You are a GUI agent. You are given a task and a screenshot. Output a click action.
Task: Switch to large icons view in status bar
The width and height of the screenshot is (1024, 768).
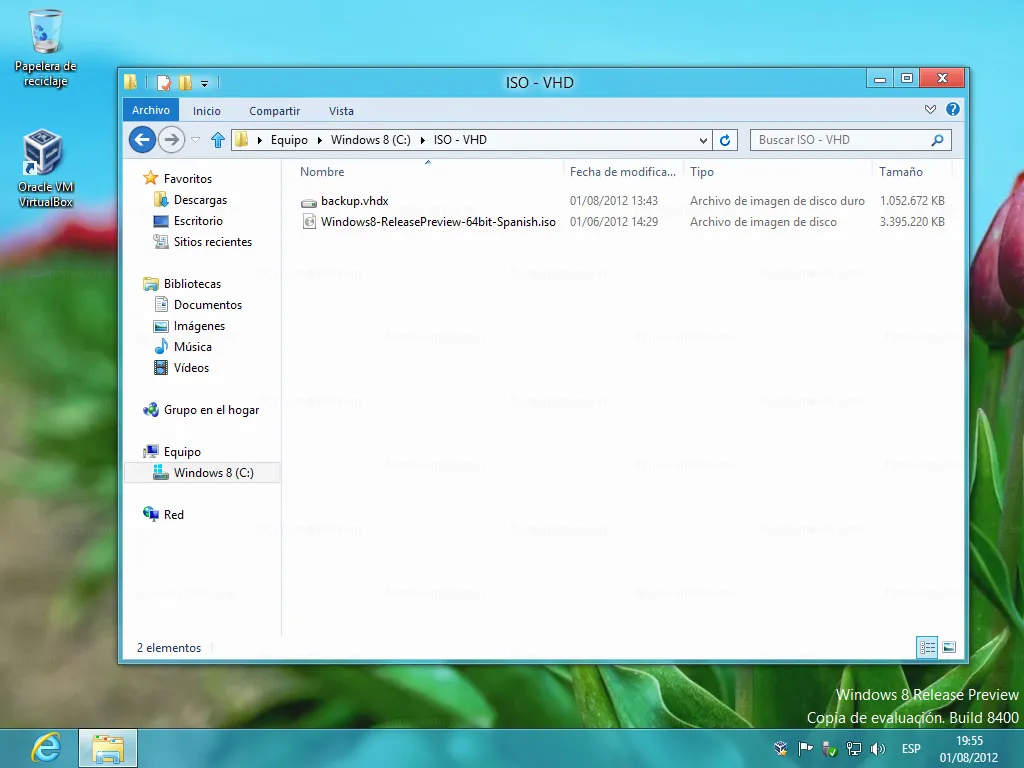click(x=949, y=647)
